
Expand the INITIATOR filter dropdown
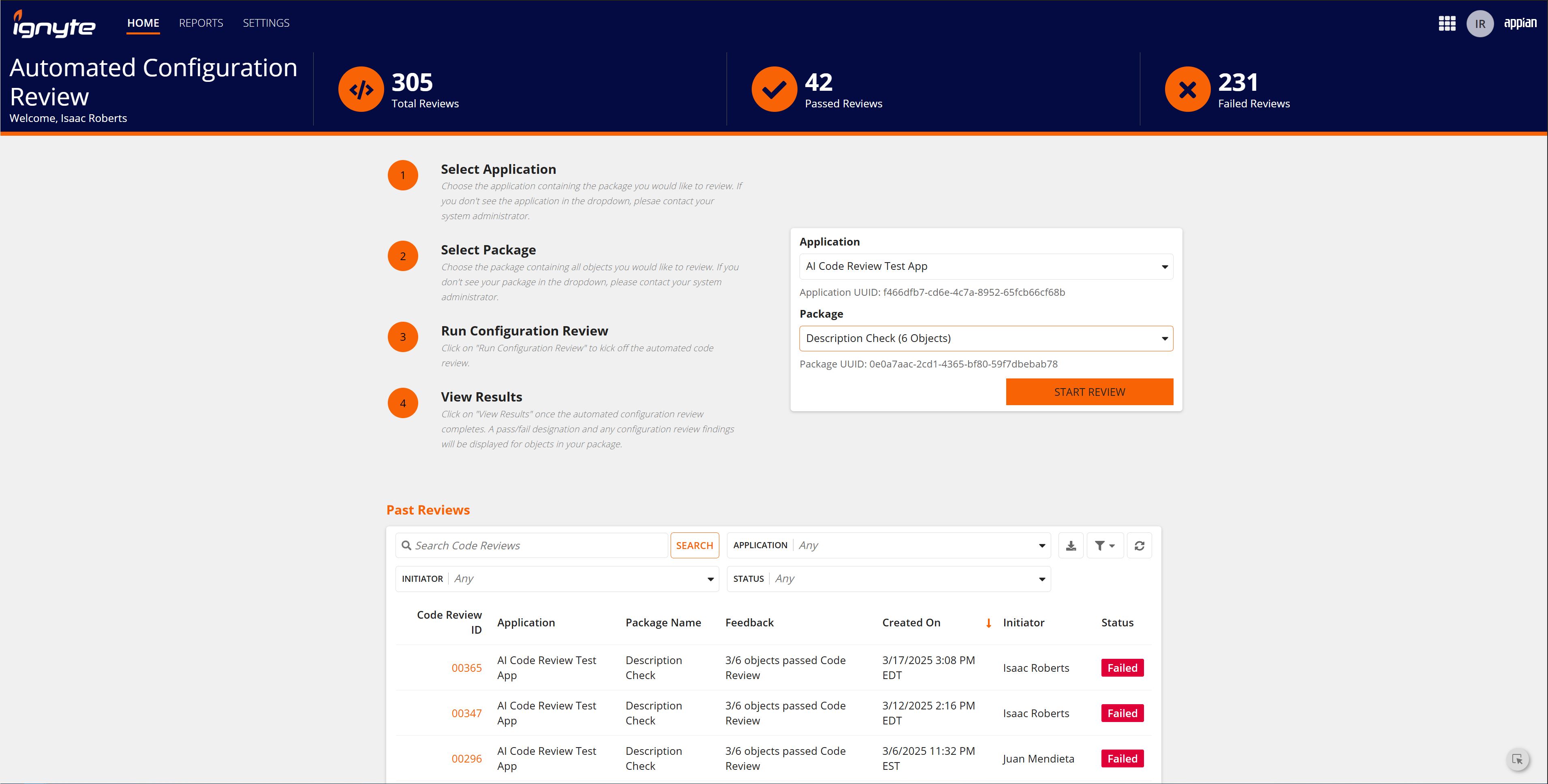point(557,579)
